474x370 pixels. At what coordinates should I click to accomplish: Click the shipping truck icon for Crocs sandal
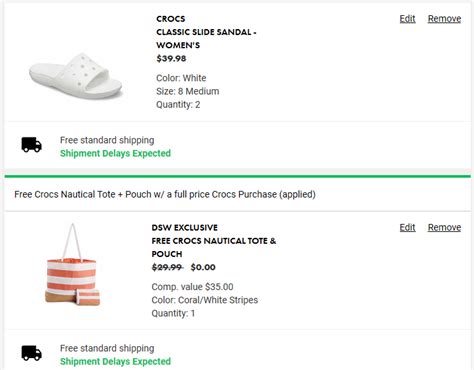pos(32,145)
